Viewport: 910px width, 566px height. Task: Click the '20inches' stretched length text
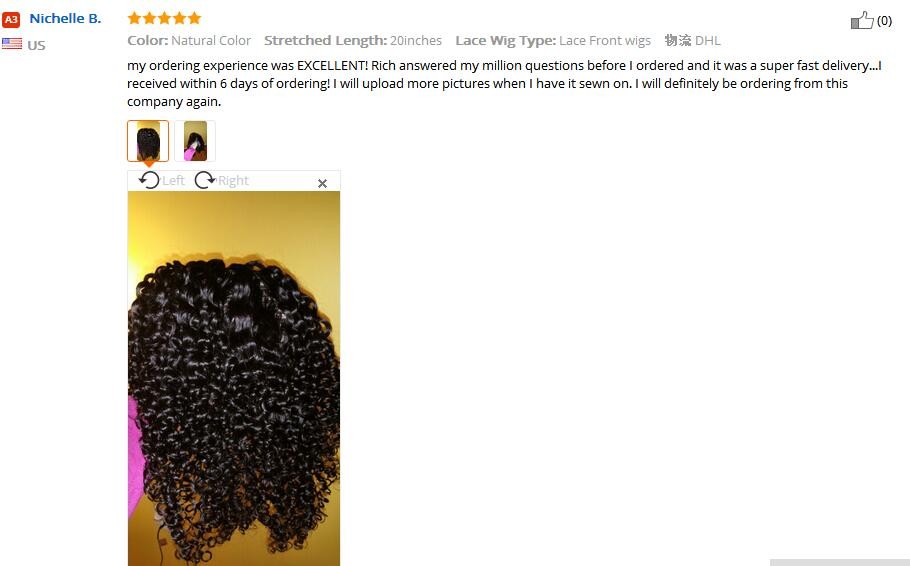pyautogui.click(x=416, y=41)
